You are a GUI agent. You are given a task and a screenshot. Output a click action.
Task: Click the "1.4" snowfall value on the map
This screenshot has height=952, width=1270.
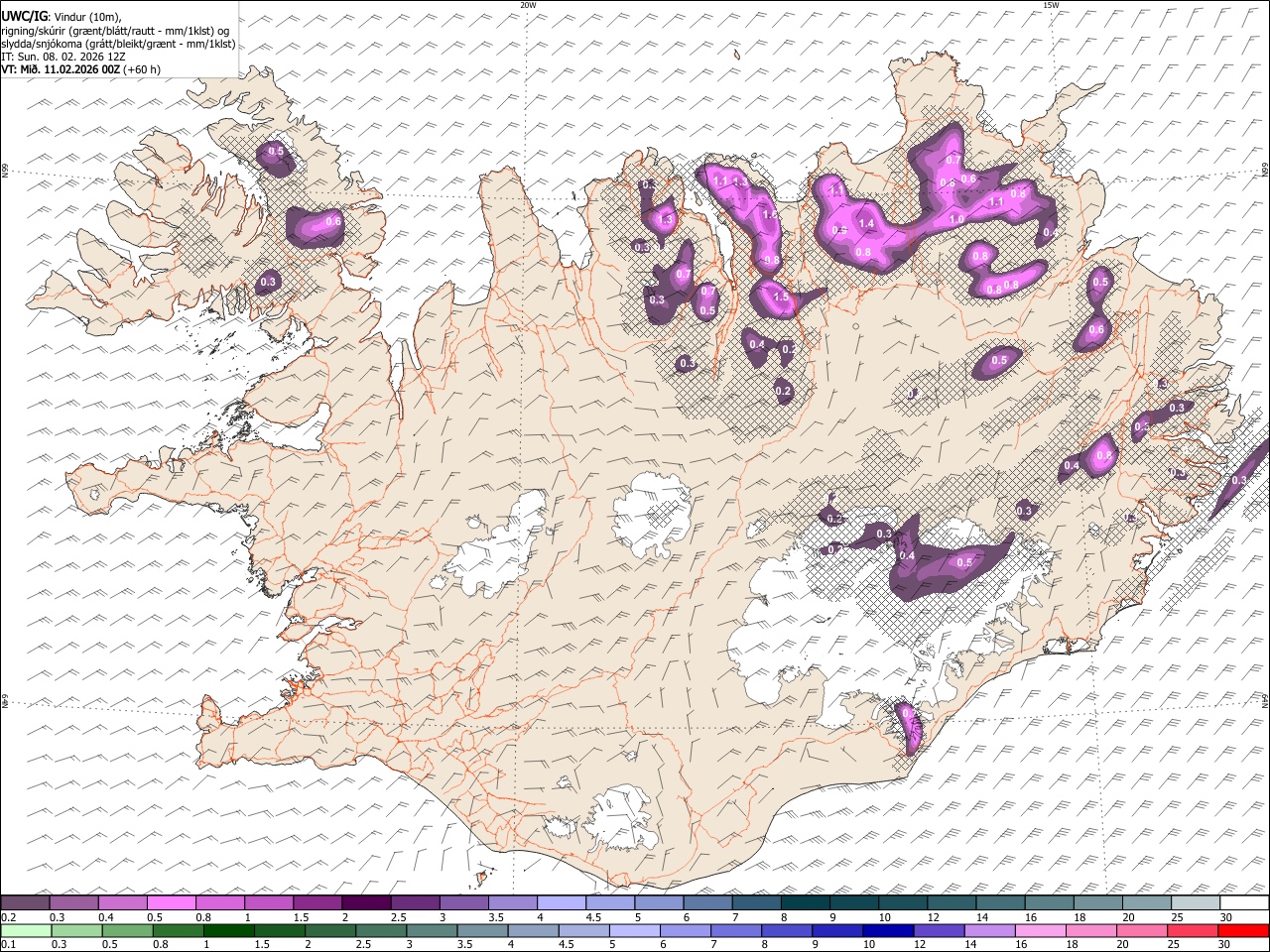click(x=866, y=224)
